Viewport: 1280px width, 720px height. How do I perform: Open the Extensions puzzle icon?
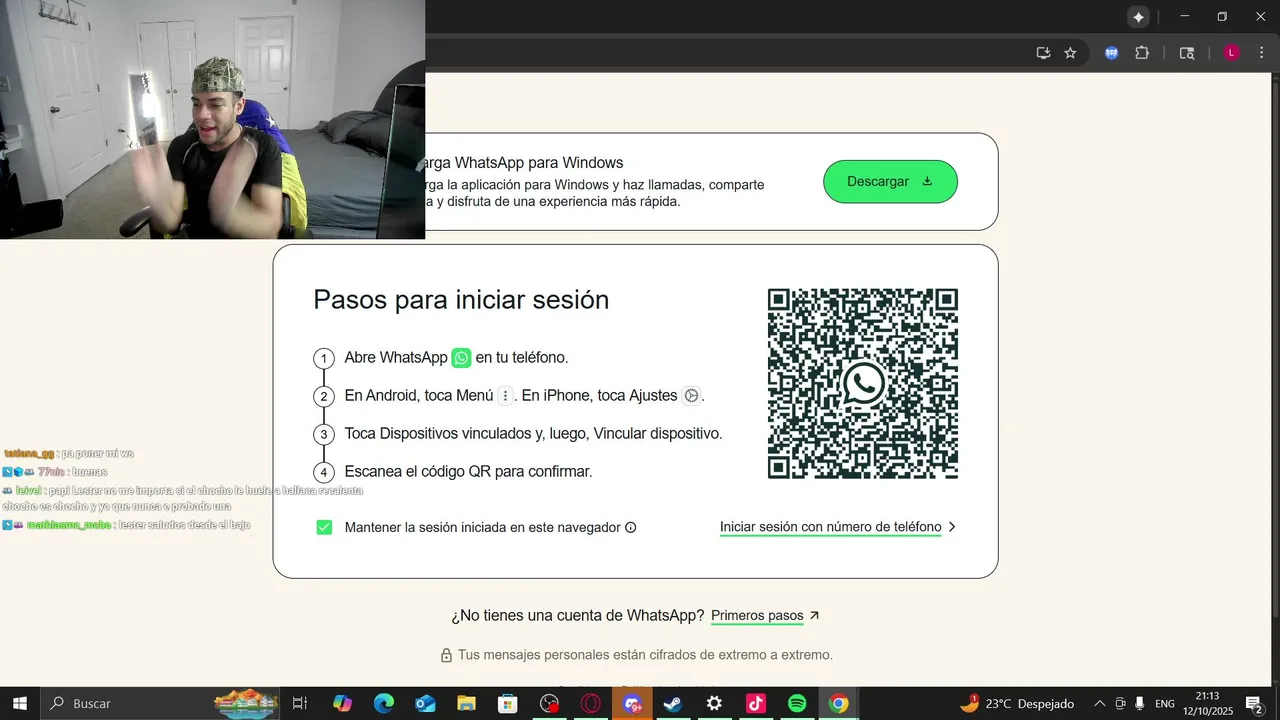[1142, 53]
